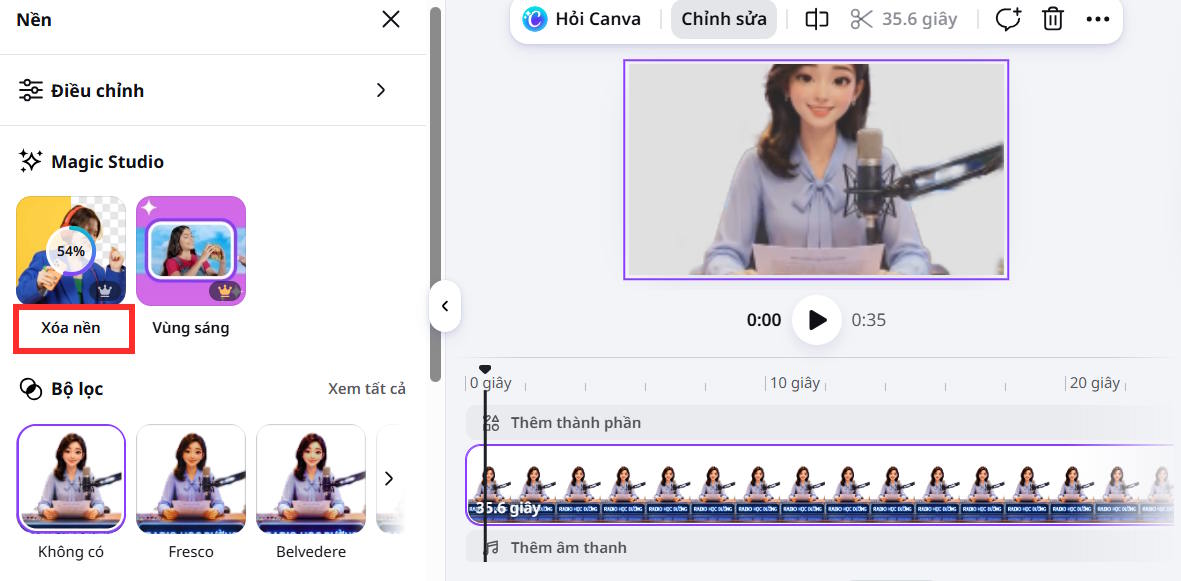Click the Vùng sáng label
Viewport: 1181px width, 581px height.
pos(191,329)
